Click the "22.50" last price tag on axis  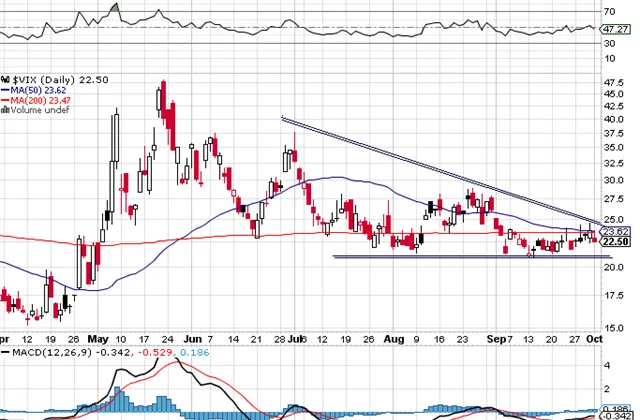click(x=616, y=242)
